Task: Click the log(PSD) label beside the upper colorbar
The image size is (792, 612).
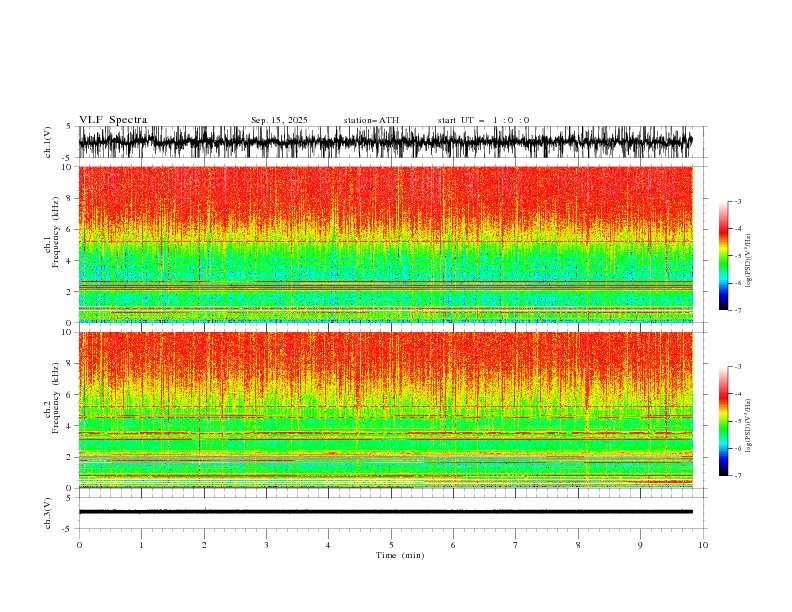Action: pyautogui.click(x=749, y=261)
